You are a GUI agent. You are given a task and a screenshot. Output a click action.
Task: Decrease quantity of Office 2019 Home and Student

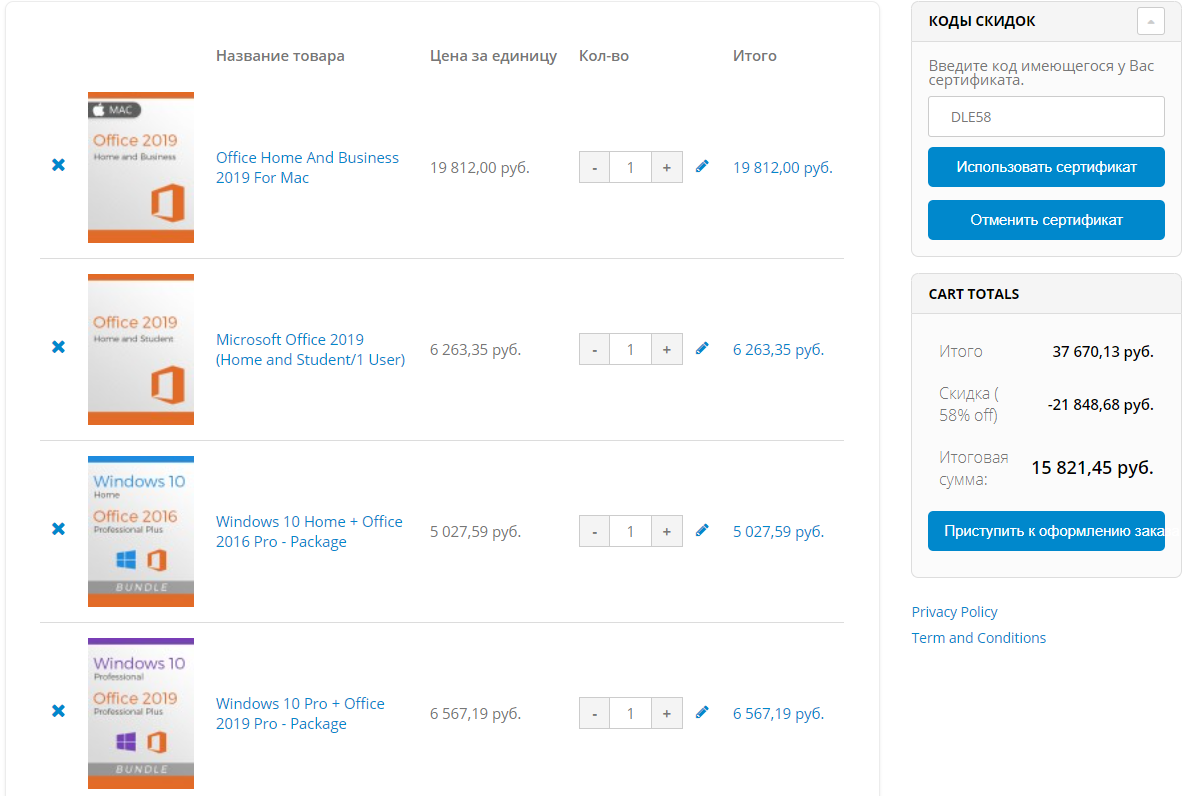click(x=594, y=350)
